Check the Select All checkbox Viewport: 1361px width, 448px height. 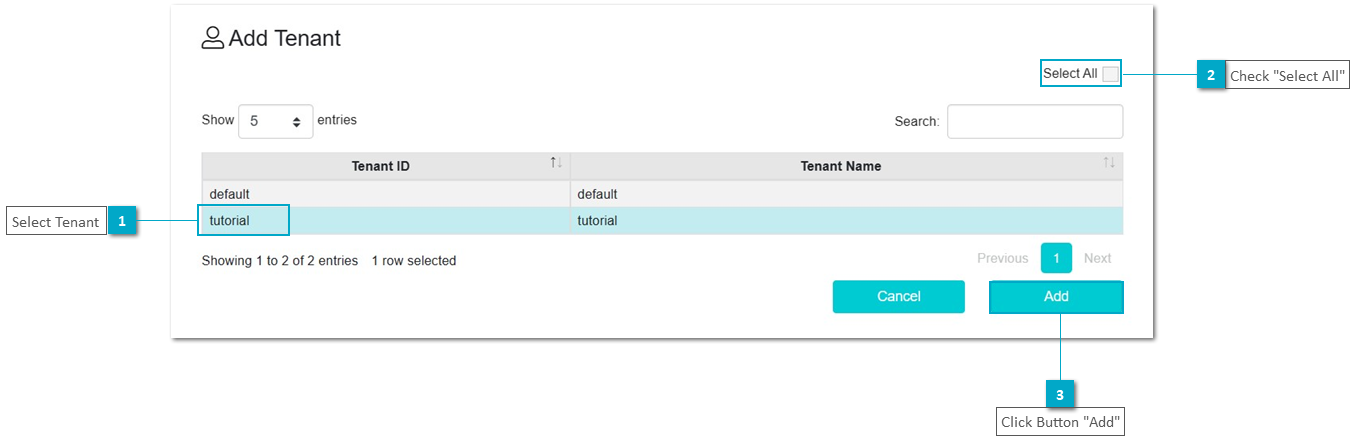[x=1110, y=74]
